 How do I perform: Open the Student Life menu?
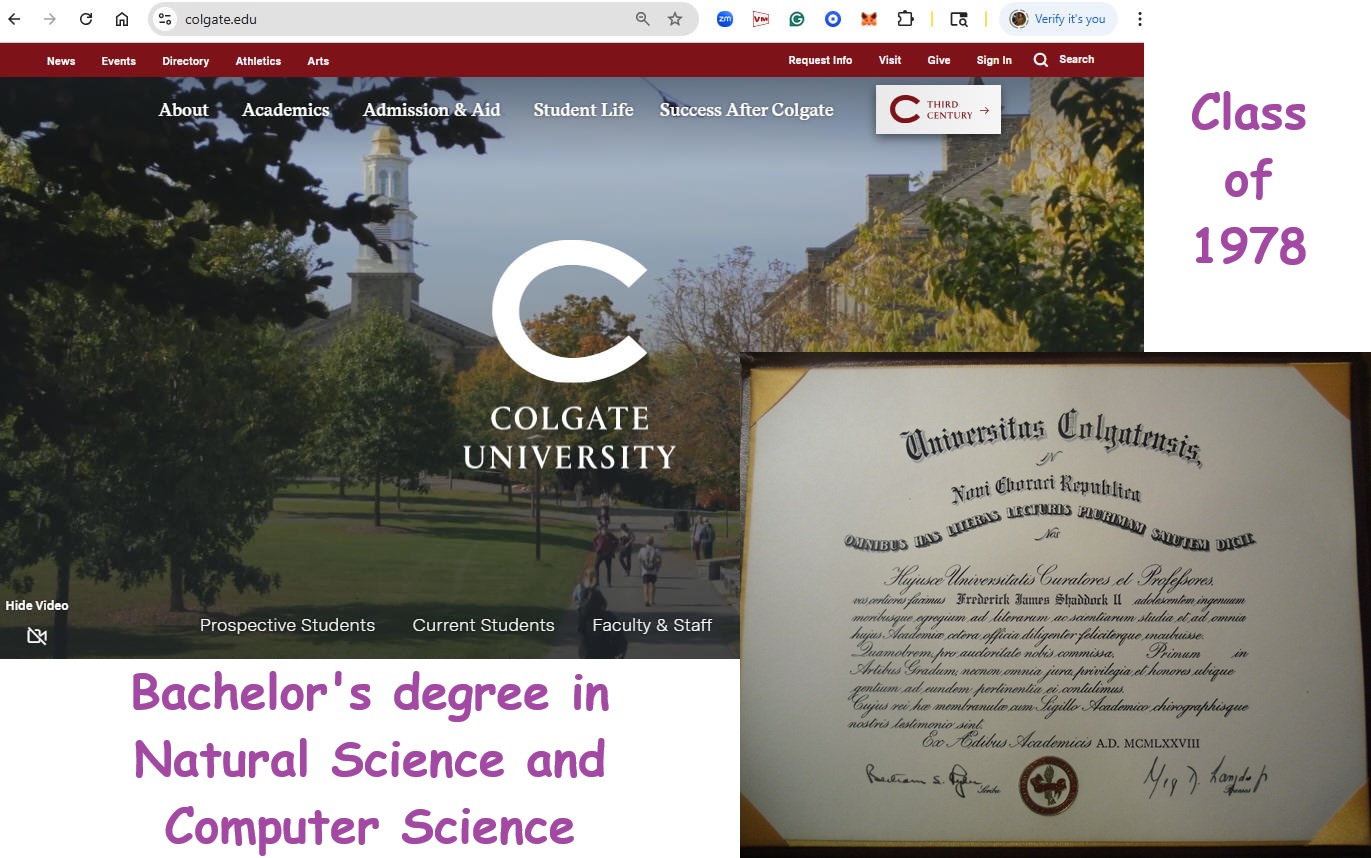click(x=583, y=110)
